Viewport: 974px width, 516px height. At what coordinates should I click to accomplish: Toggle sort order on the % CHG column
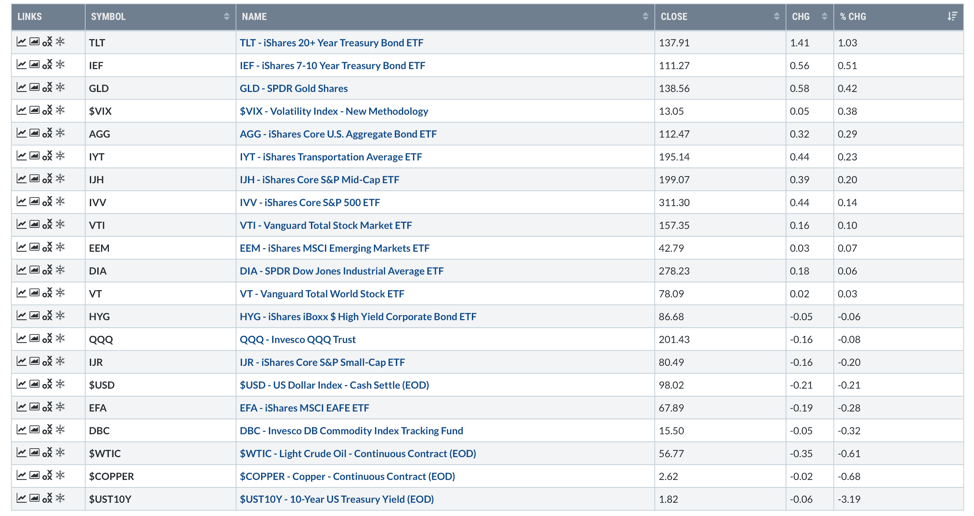point(898,17)
